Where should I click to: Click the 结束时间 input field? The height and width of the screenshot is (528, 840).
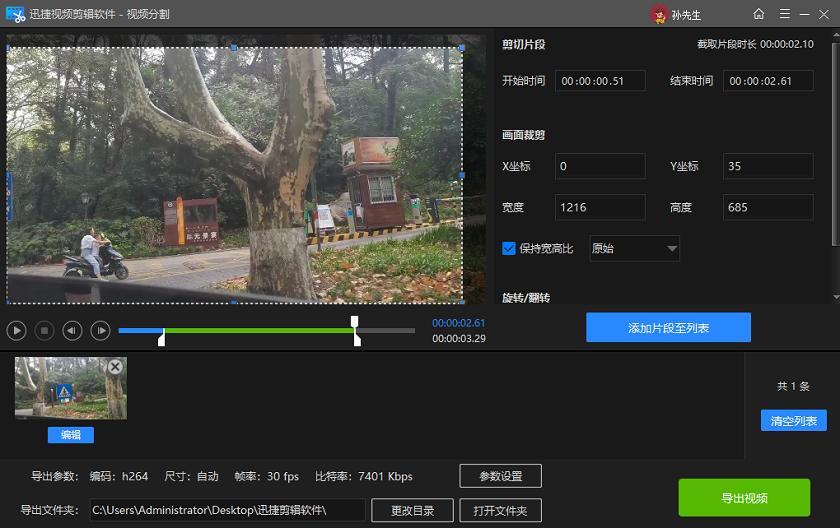[x=768, y=81]
